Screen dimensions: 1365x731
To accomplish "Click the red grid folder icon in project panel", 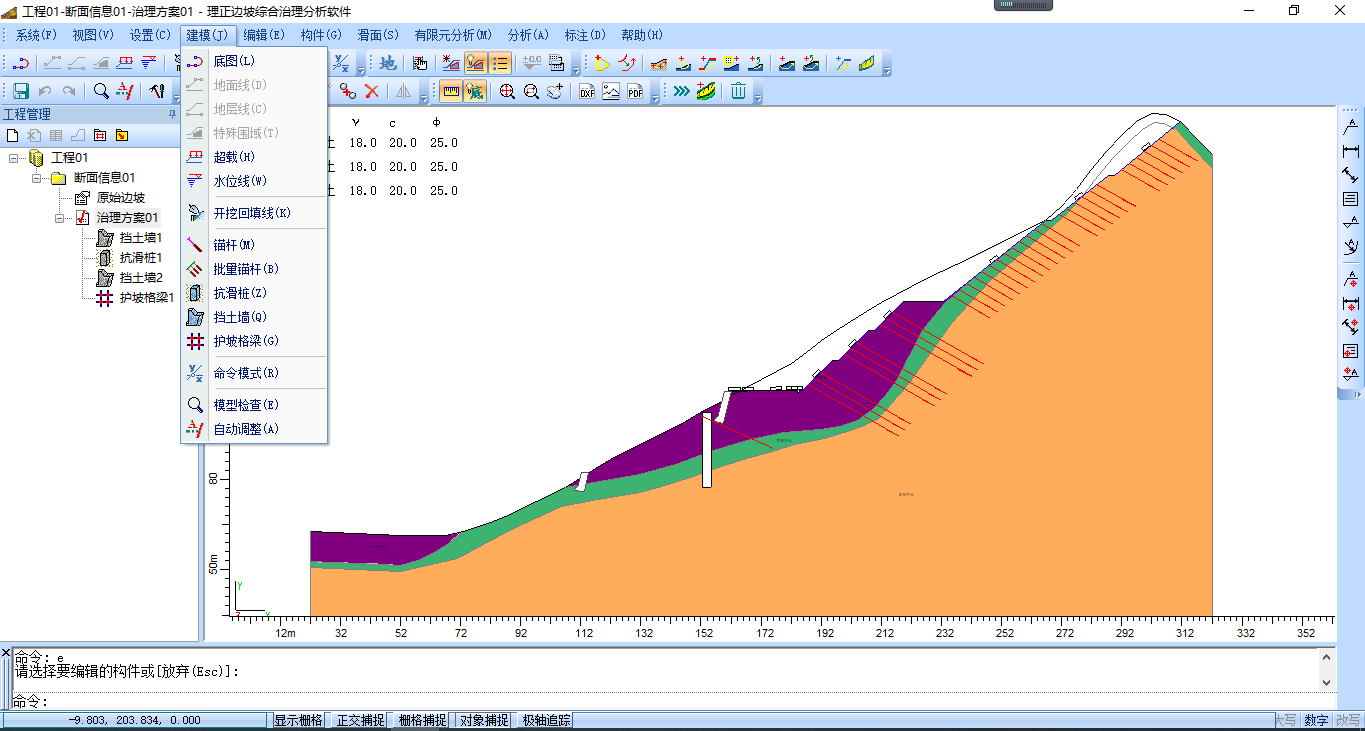I will [x=100, y=135].
